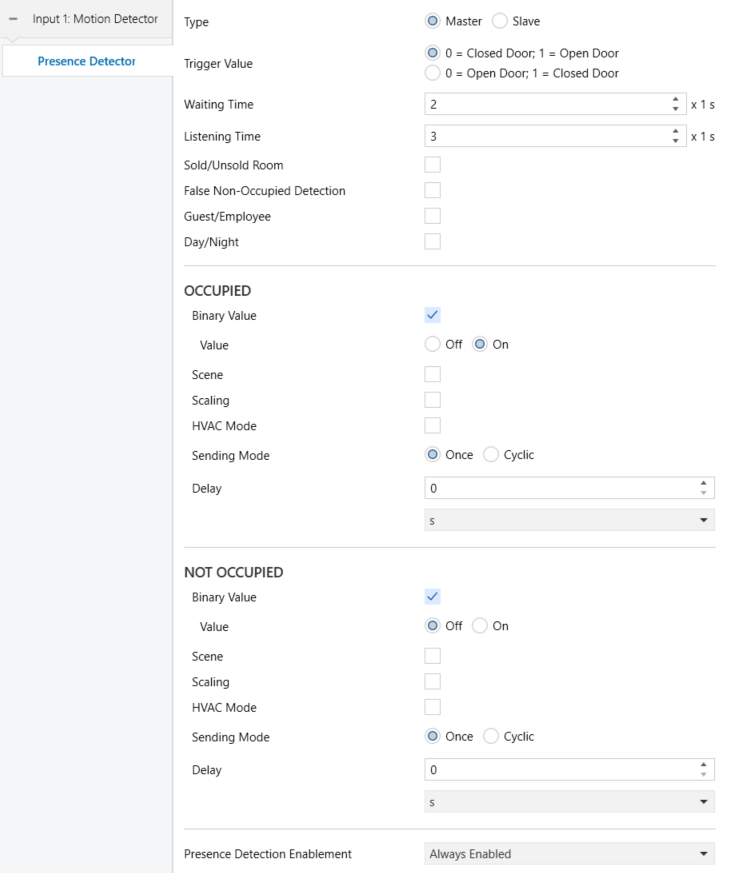This screenshot has width=730, height=873.
Task: Set OCCUPIED Value to On
Action: pos(479,344)
